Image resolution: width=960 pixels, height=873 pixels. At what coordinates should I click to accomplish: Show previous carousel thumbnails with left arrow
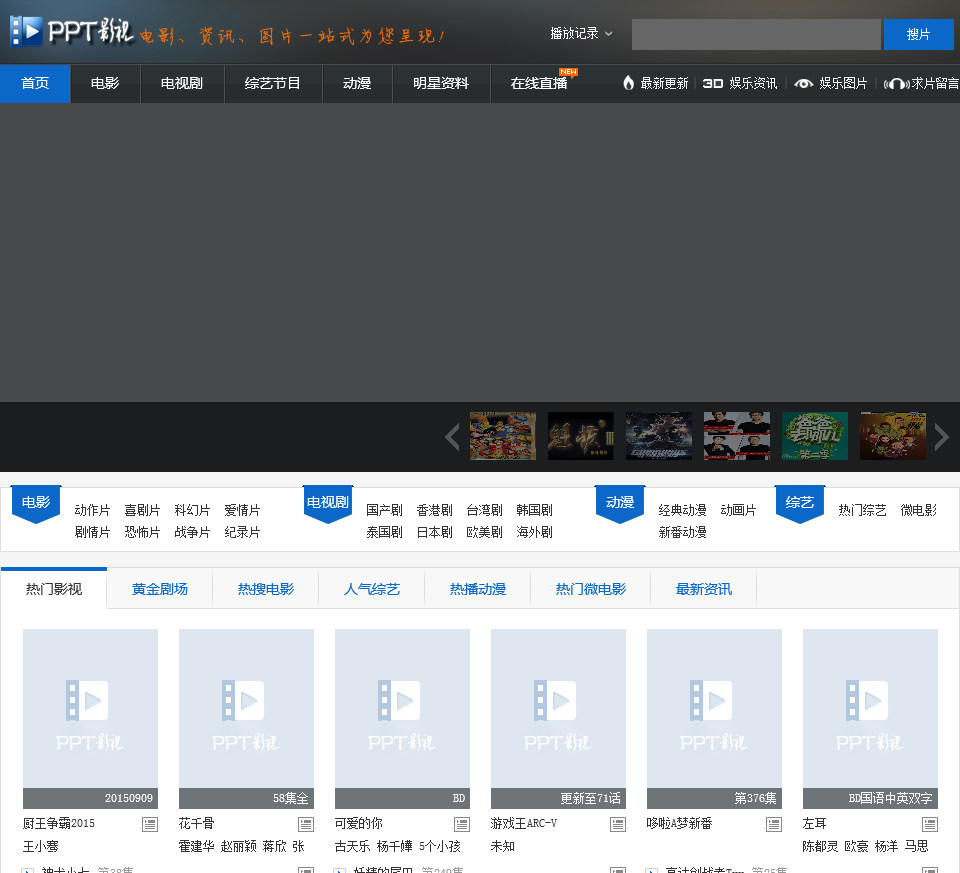point(452,437)
